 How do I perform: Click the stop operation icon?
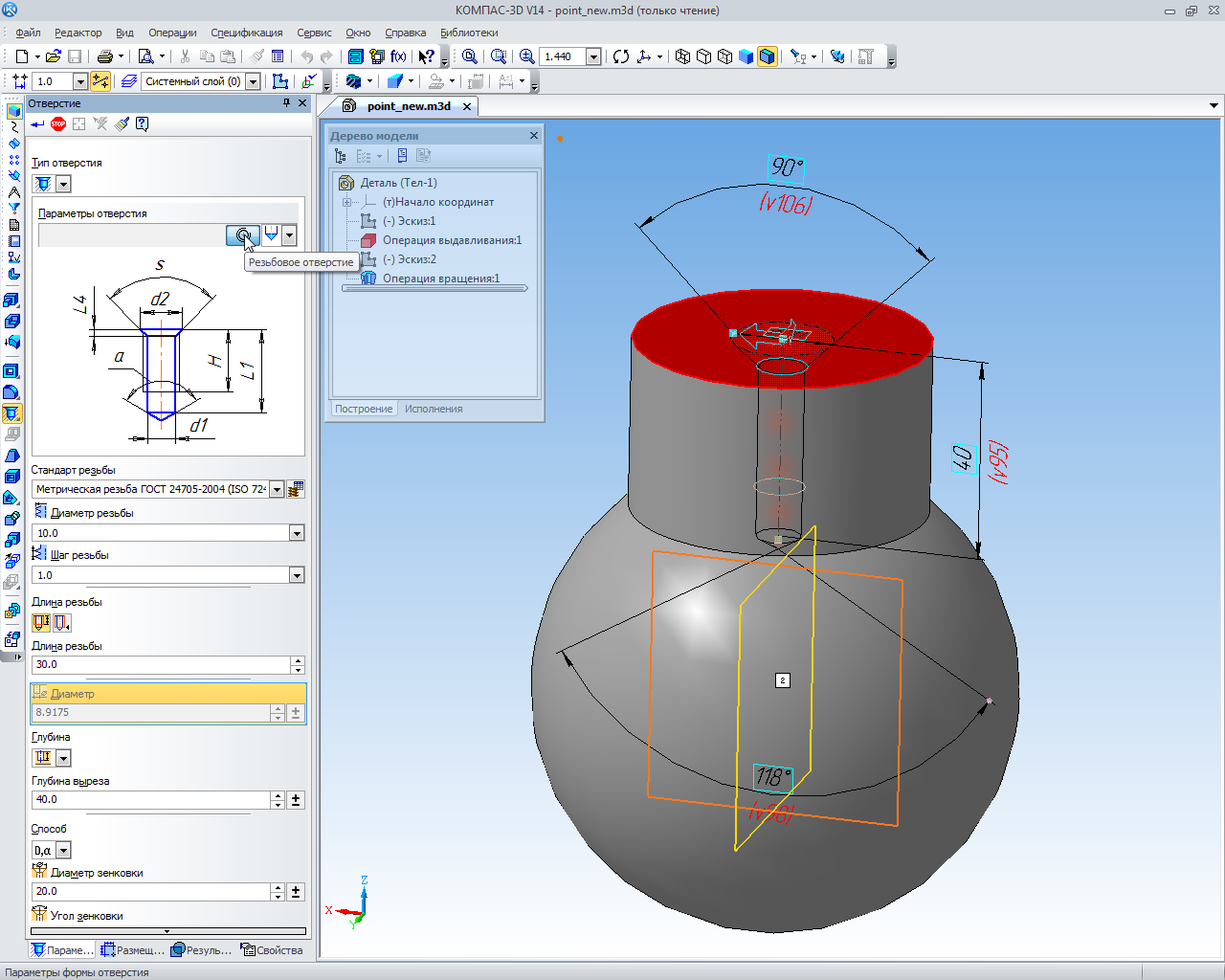[x=58, y=123]
